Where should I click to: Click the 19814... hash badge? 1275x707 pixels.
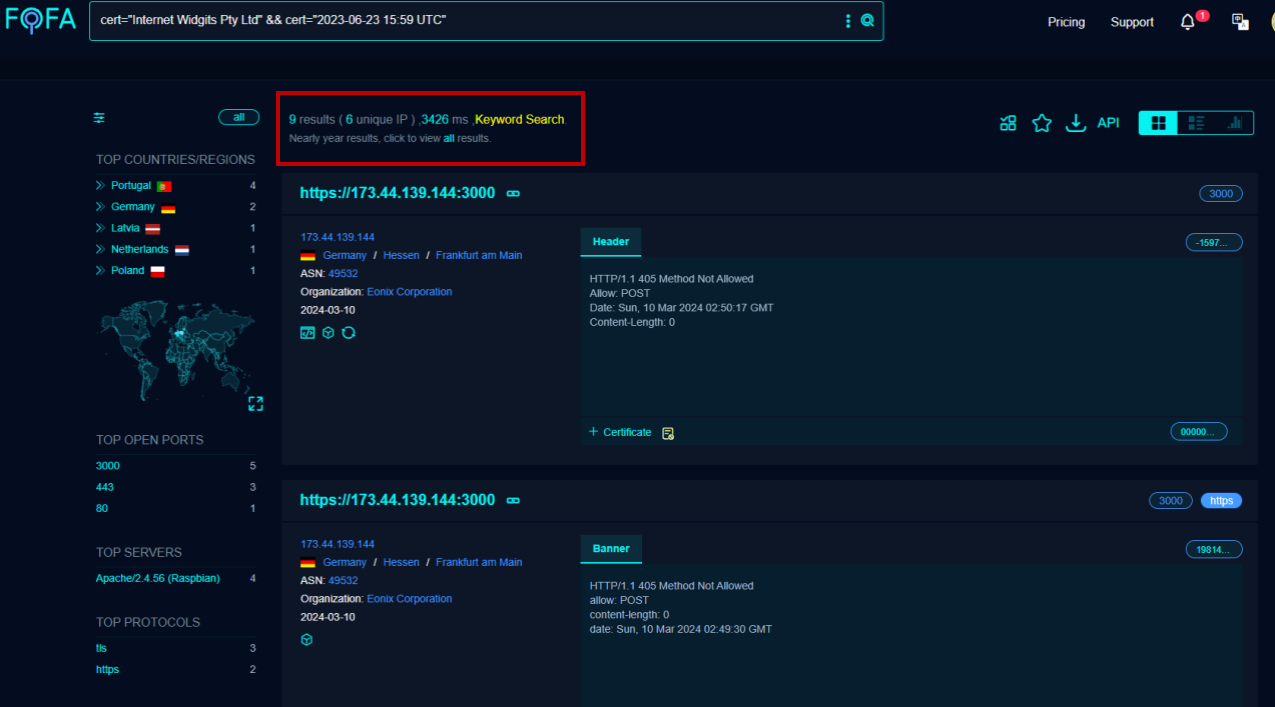1214,549
